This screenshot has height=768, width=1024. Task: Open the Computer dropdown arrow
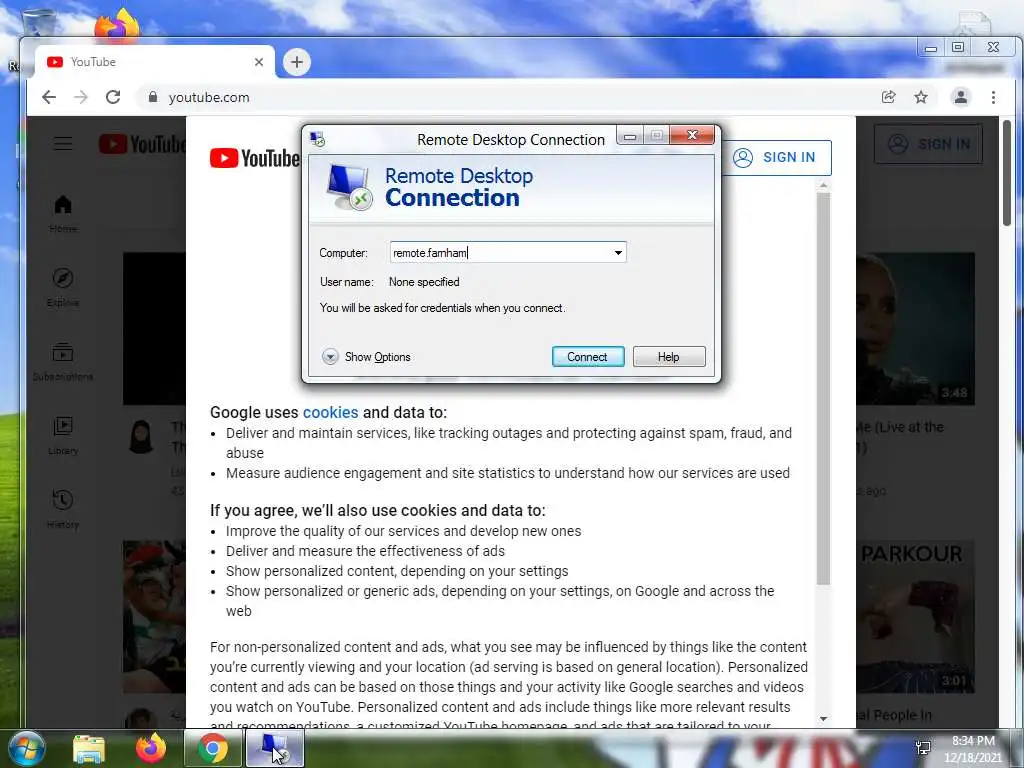[618, 253]
